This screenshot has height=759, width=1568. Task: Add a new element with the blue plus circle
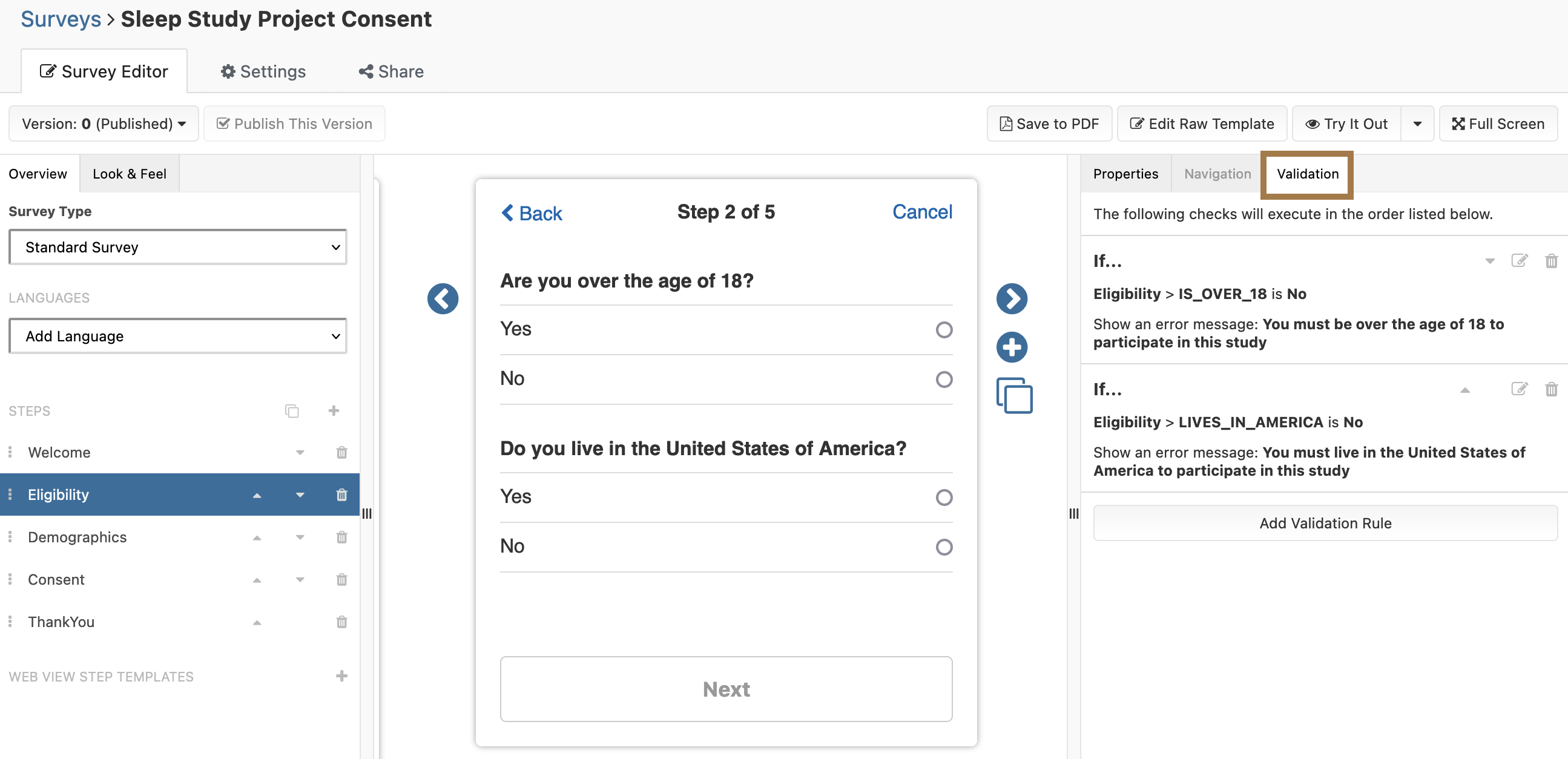coord(1011,347)
